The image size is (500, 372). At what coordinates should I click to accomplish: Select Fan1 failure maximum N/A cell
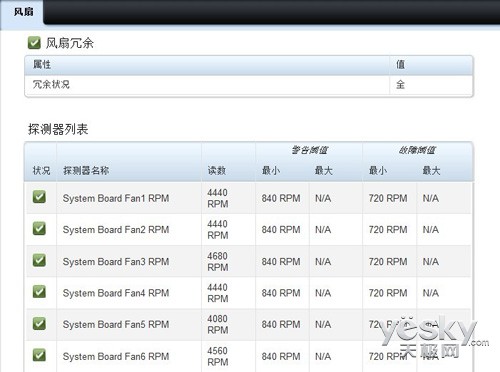tap(431, 198)
